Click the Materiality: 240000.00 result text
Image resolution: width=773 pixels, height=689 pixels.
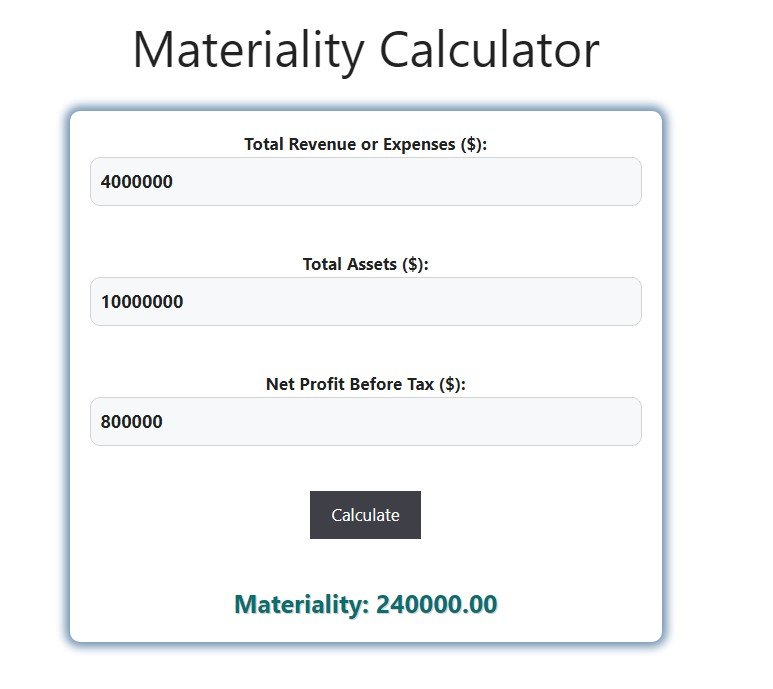tap(365, 605)
